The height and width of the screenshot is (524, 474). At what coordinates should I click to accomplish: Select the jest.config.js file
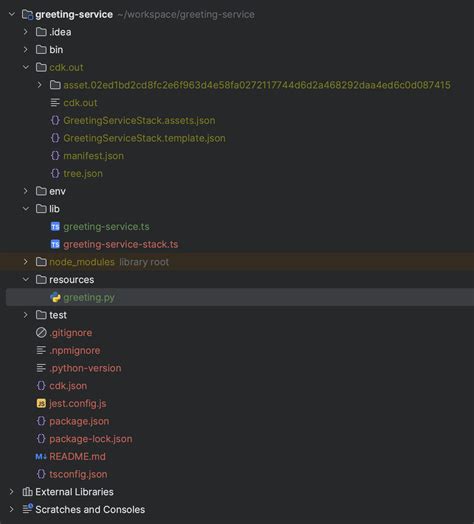coord(78,404)
